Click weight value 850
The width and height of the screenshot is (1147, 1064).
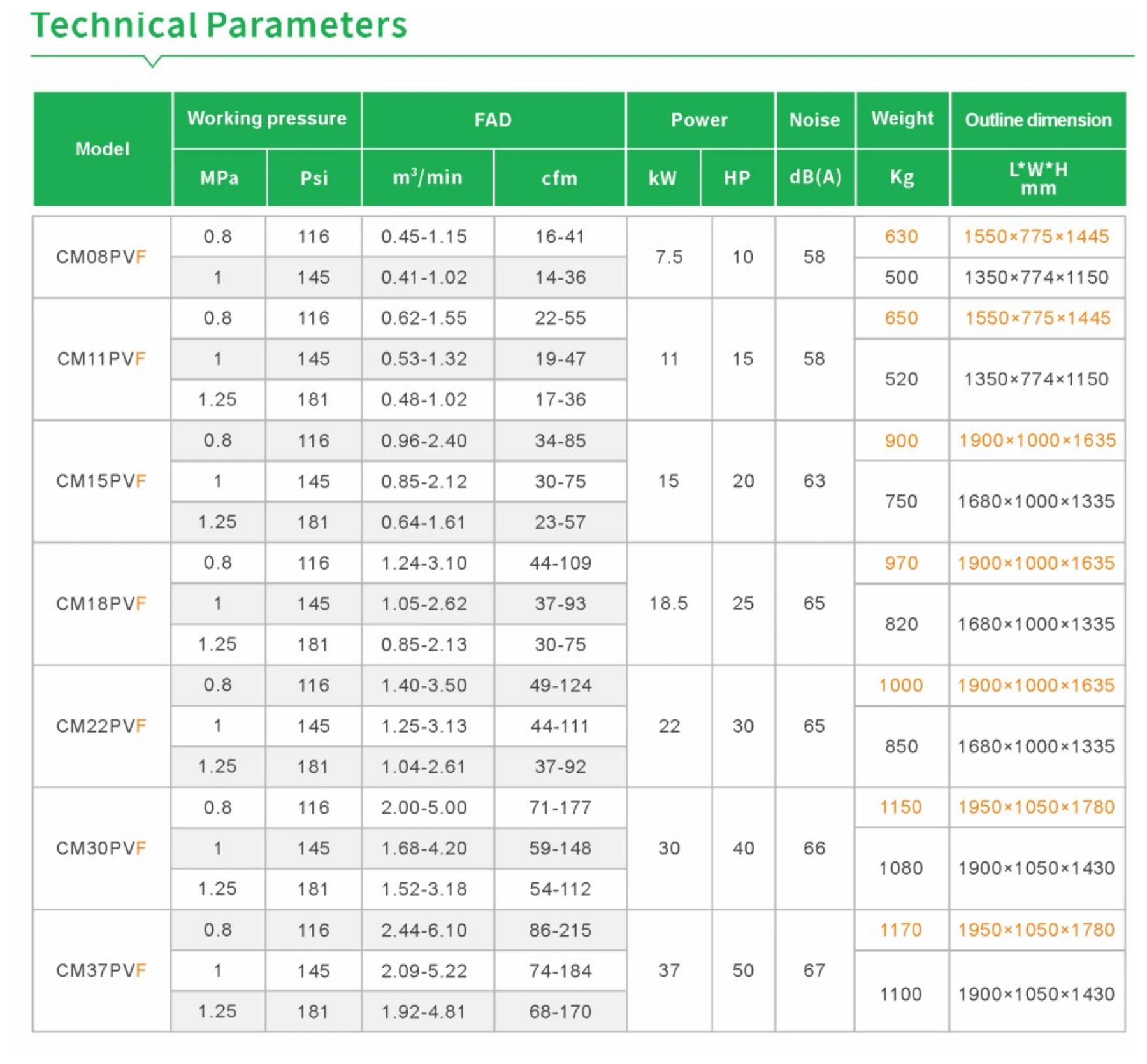(x=901, y=747)
